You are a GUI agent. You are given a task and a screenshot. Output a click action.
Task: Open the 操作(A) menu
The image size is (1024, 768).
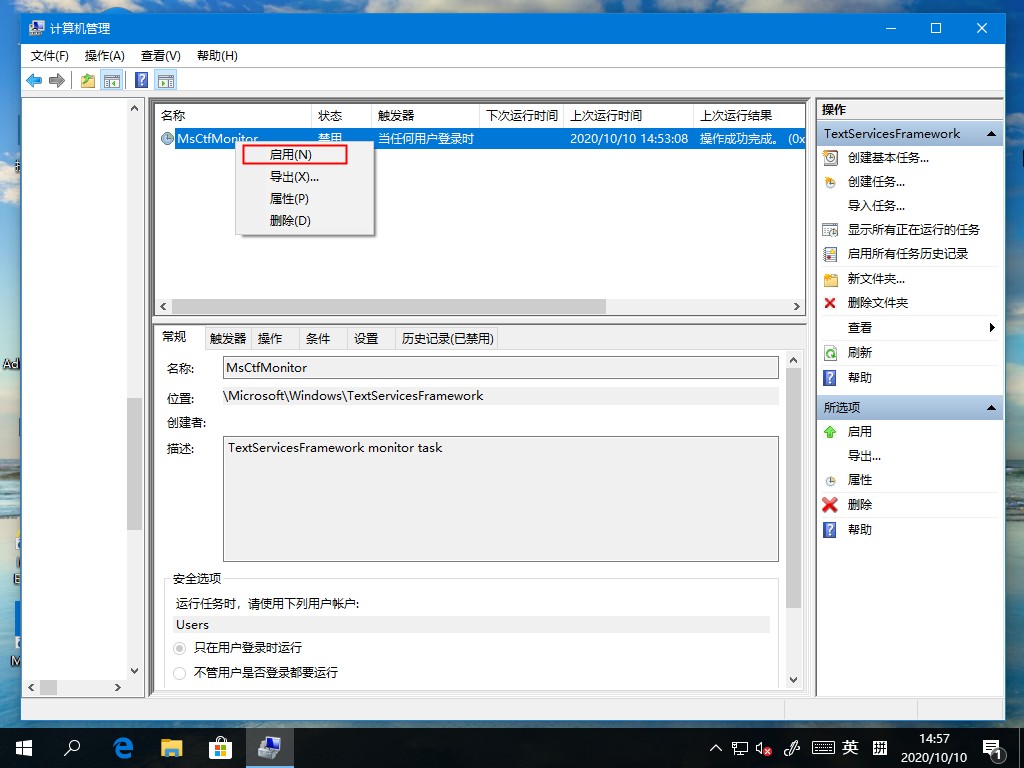pos(104,56)
